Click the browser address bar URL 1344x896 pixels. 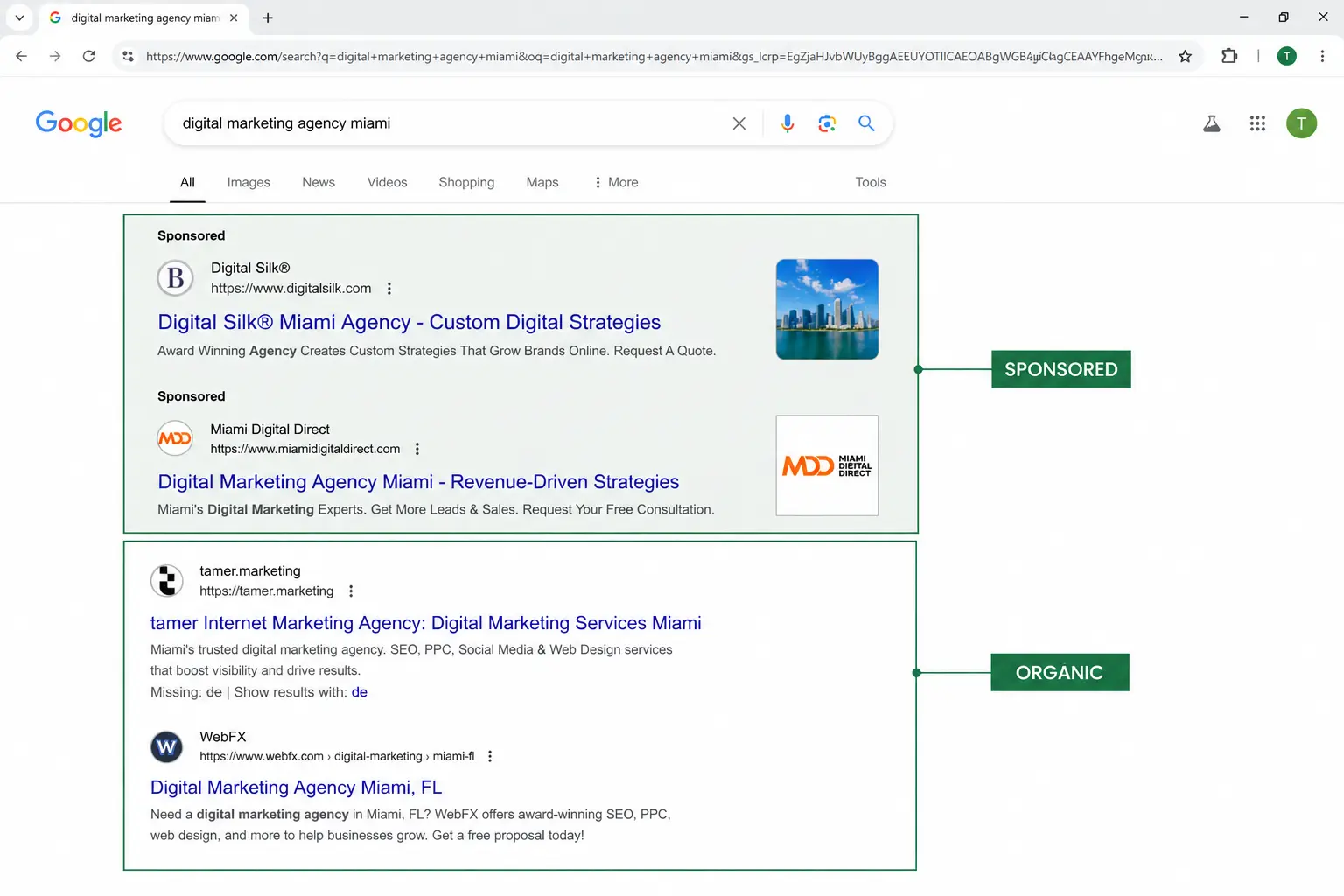pos(654,56)
